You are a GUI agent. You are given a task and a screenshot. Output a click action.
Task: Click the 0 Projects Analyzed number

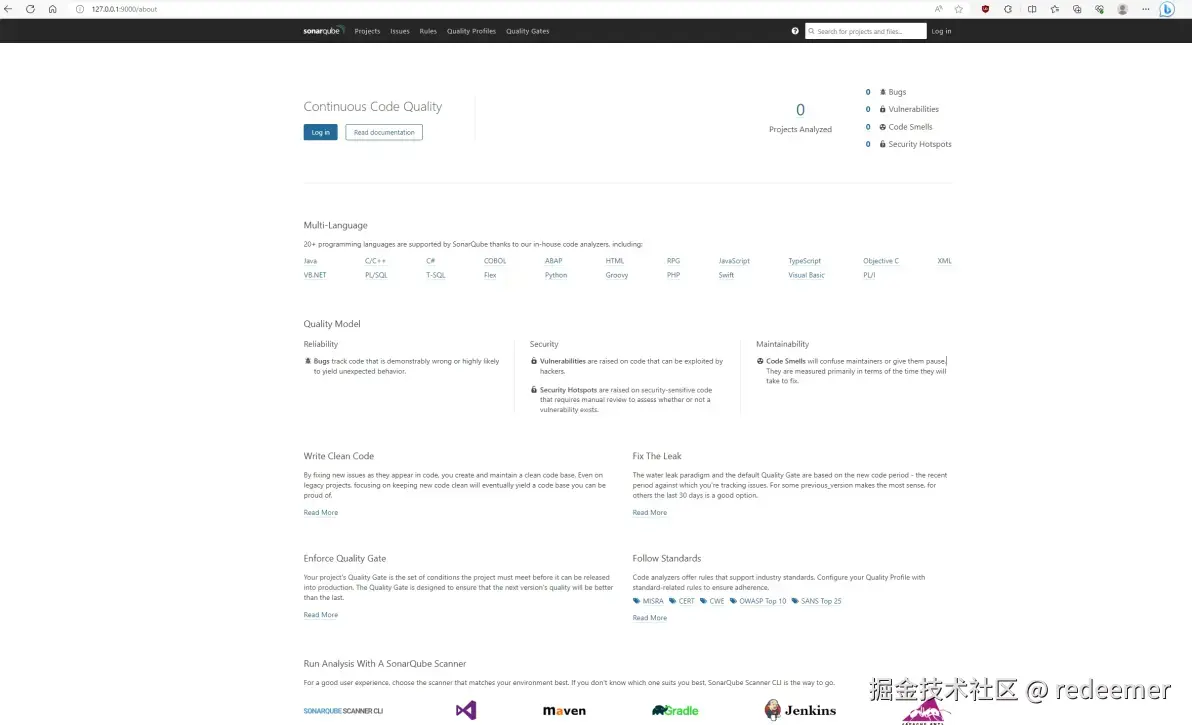[800, 110]
